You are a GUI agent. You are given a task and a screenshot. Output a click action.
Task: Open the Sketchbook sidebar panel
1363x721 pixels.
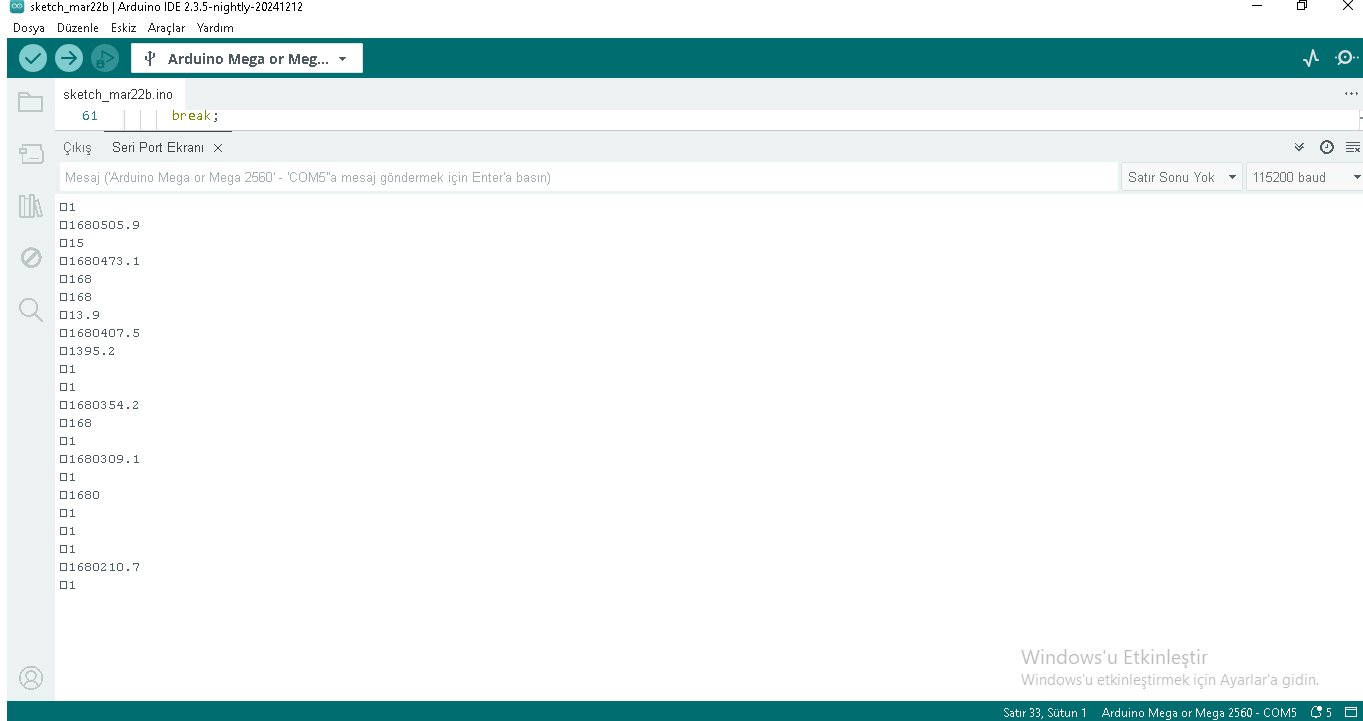pyautogui.click(x=30, y=102)
